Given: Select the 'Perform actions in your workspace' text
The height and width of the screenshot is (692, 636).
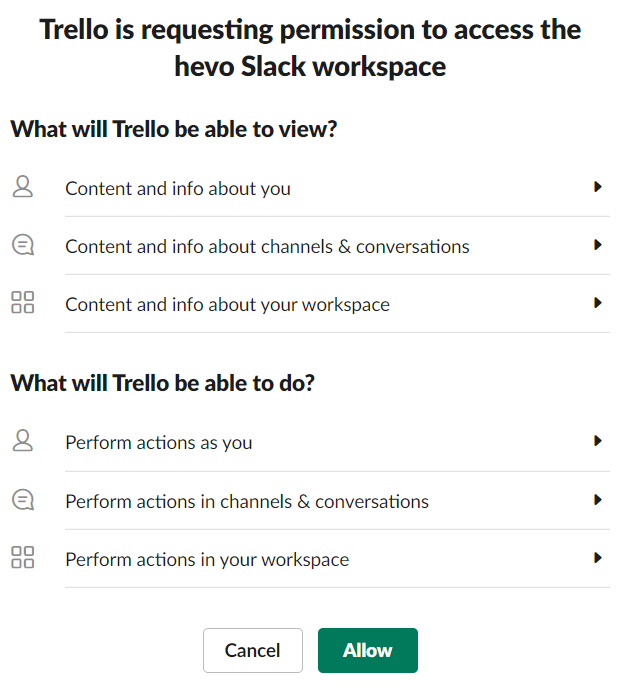Looking at the screenshot, I should point(207,560).
